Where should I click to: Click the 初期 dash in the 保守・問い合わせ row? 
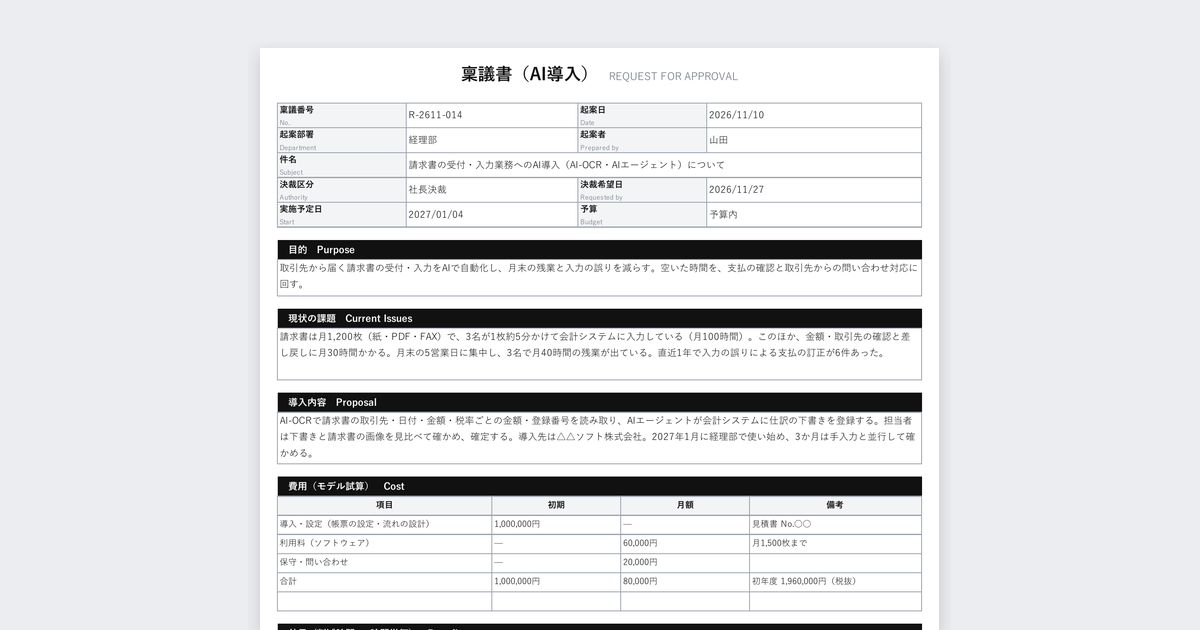point(499,562)
